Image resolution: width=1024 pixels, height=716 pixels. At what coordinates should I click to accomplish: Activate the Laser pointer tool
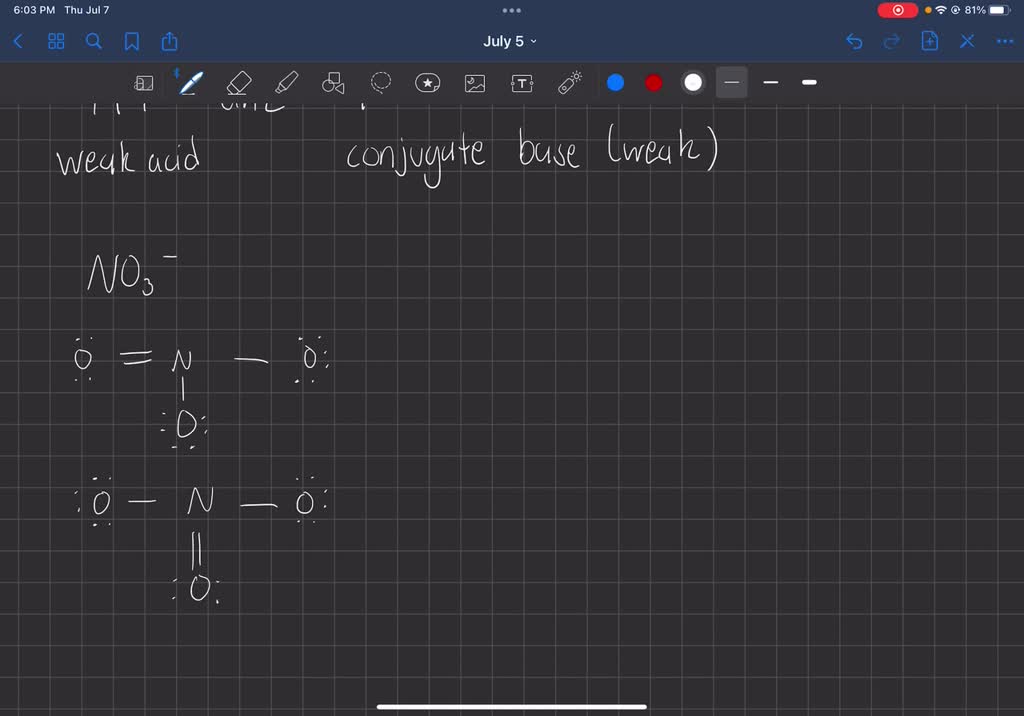pos(570,83)
